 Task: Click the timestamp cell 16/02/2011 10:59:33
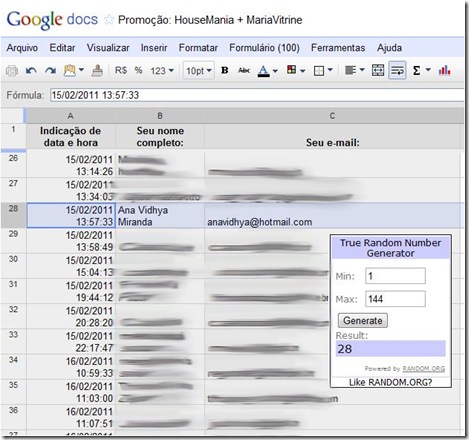[71, 367]
